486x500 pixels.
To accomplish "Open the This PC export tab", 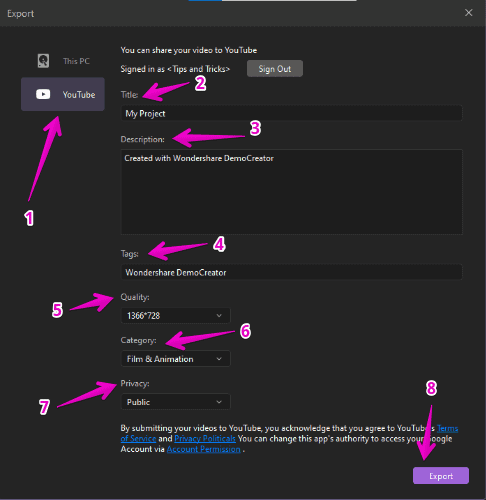I will click(63, 61).
